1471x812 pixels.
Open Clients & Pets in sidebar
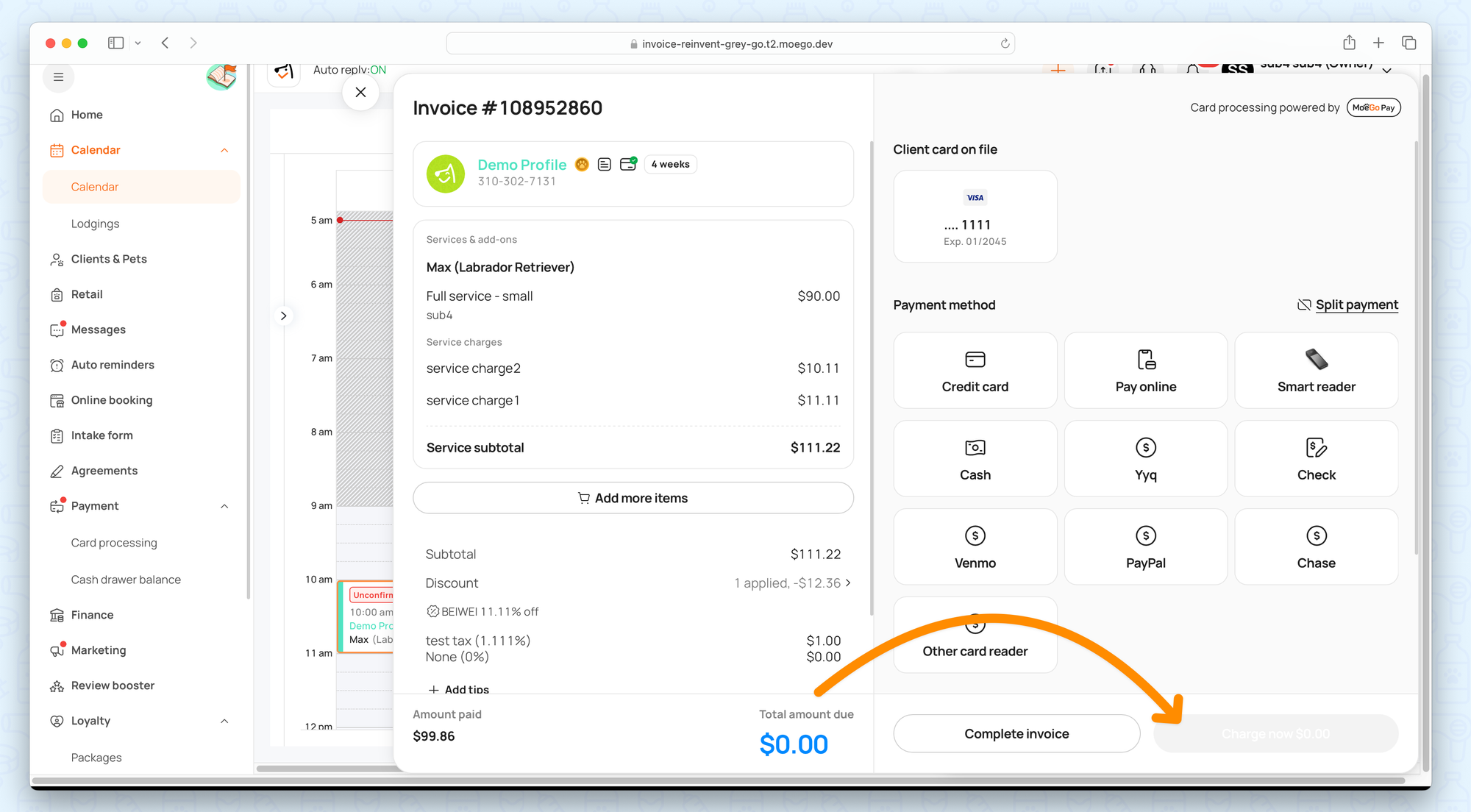point(109,259)
